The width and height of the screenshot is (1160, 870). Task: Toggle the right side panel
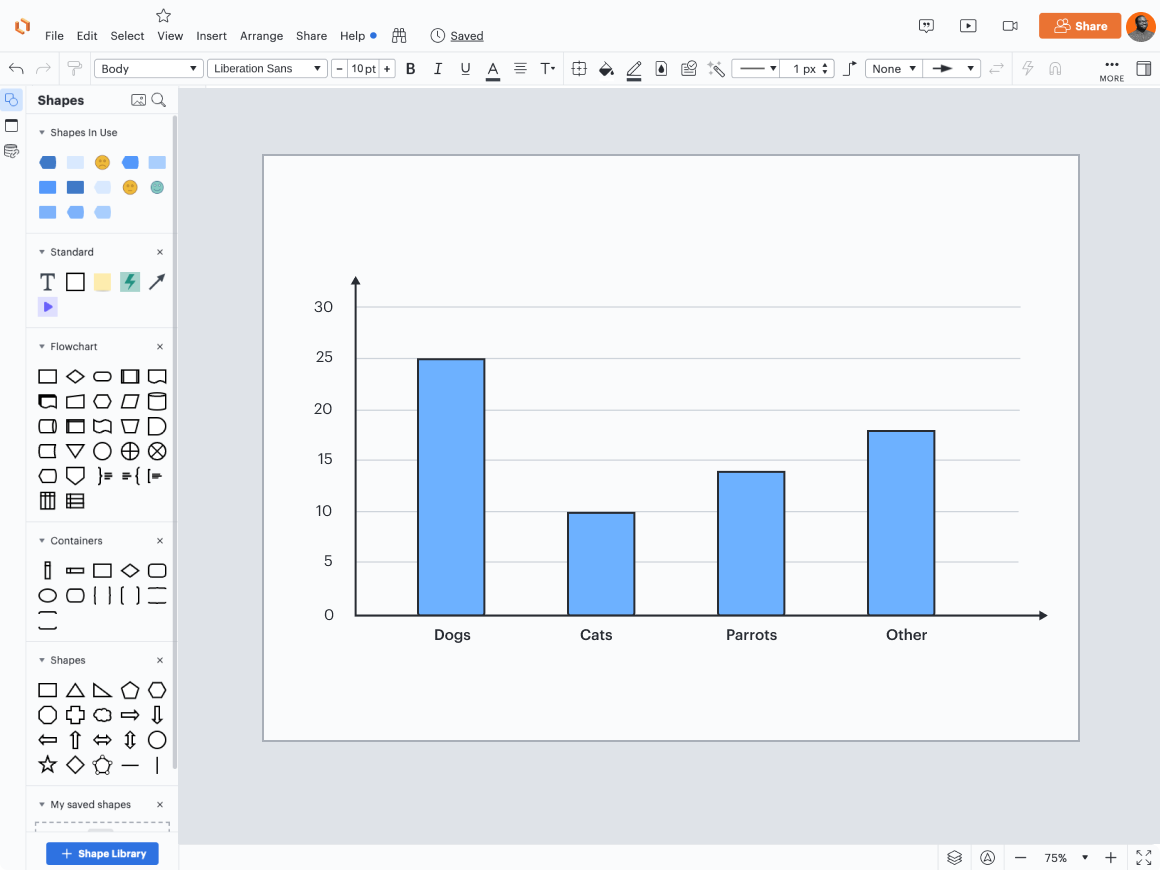pyautogui.click(x=1143, y=69)
